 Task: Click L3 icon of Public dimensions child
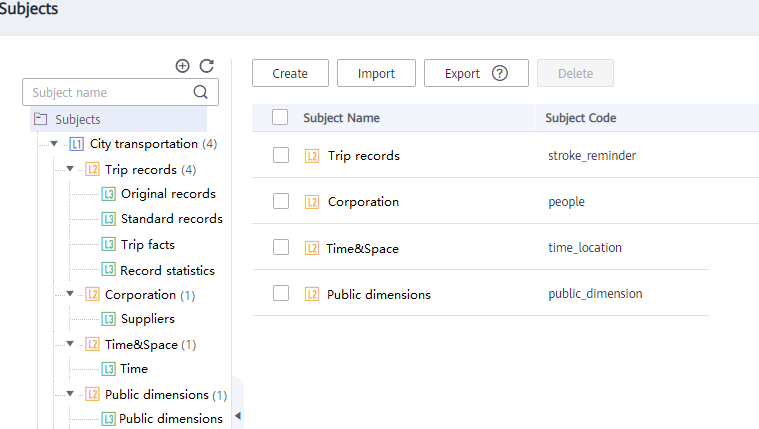tap(108, 419)
